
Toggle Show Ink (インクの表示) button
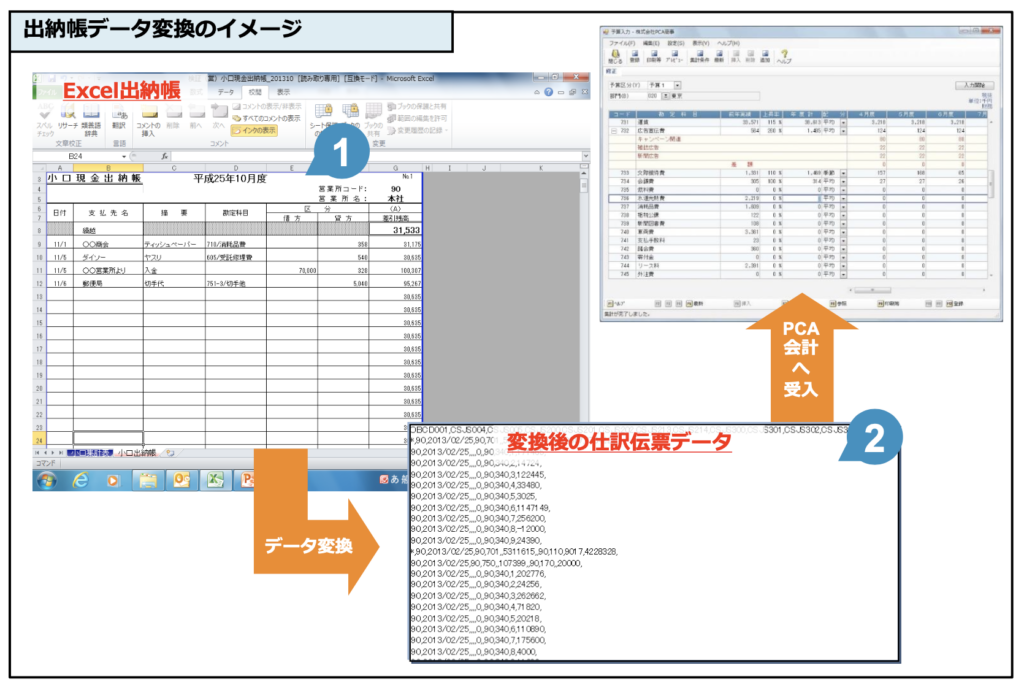(x=253, y=130)
